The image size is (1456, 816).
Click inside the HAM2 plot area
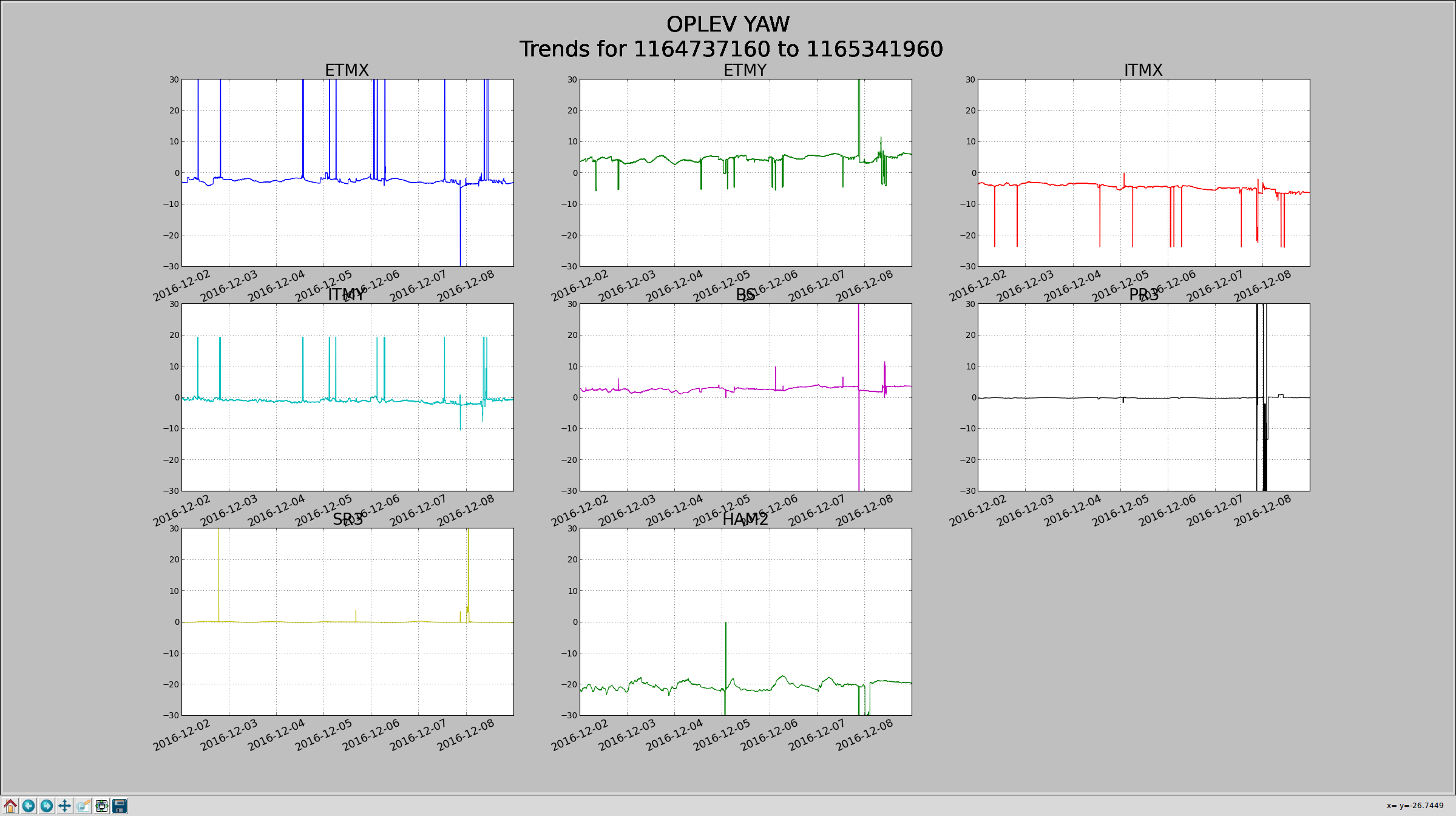pos(745,622)
